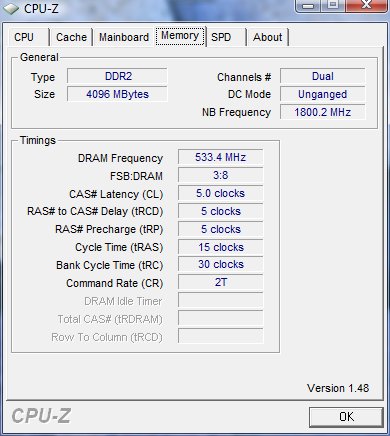
Task: Click the Memory tab
Action: point(180,36)
